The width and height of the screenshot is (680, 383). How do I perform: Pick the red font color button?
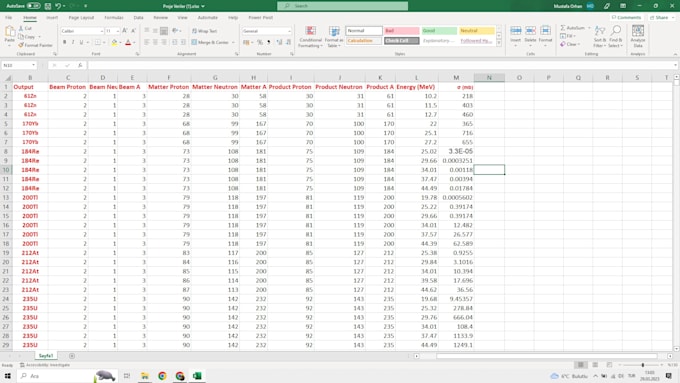point(128,43)
